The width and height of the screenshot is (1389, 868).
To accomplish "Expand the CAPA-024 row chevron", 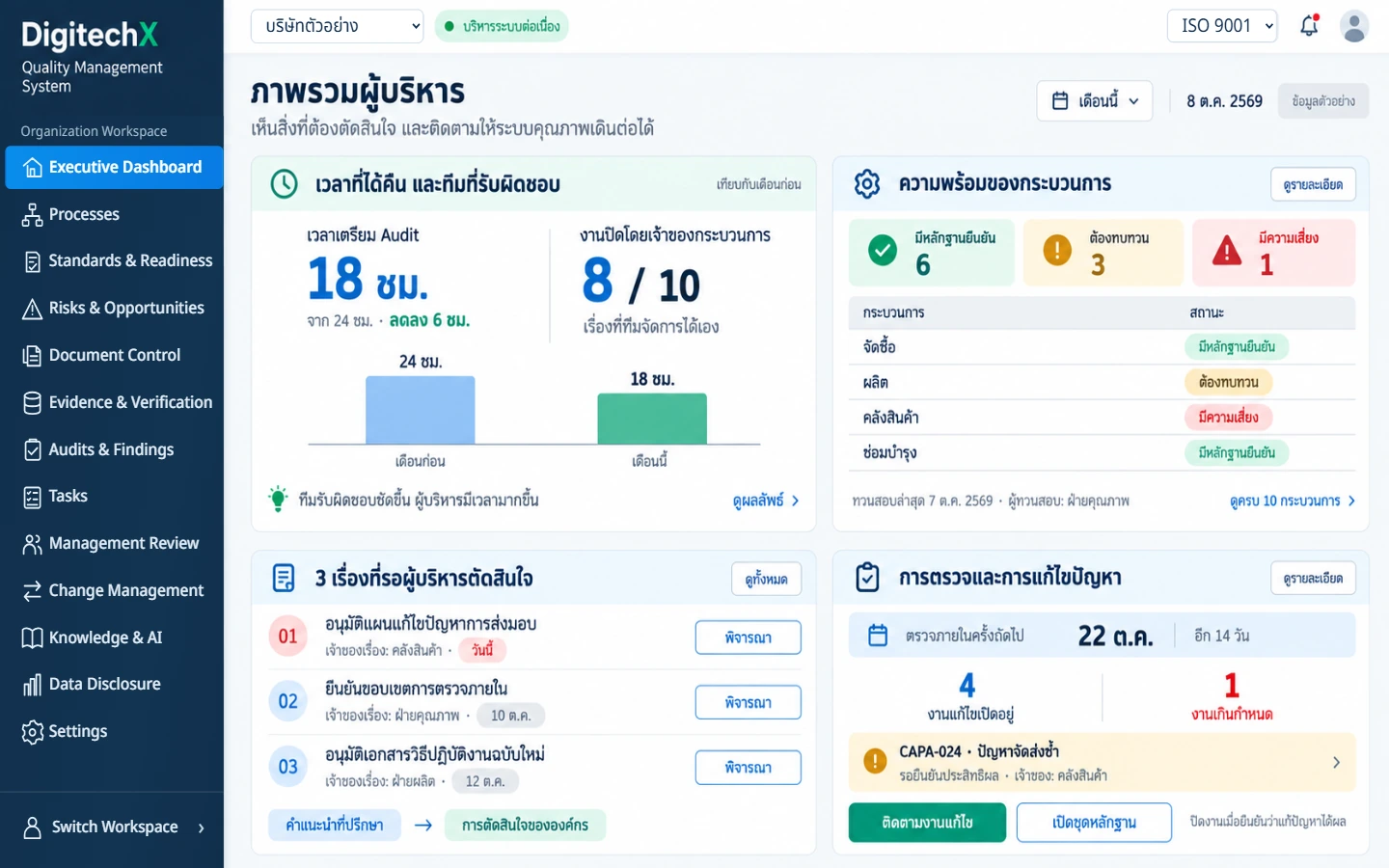I will tap(1336, 762).
